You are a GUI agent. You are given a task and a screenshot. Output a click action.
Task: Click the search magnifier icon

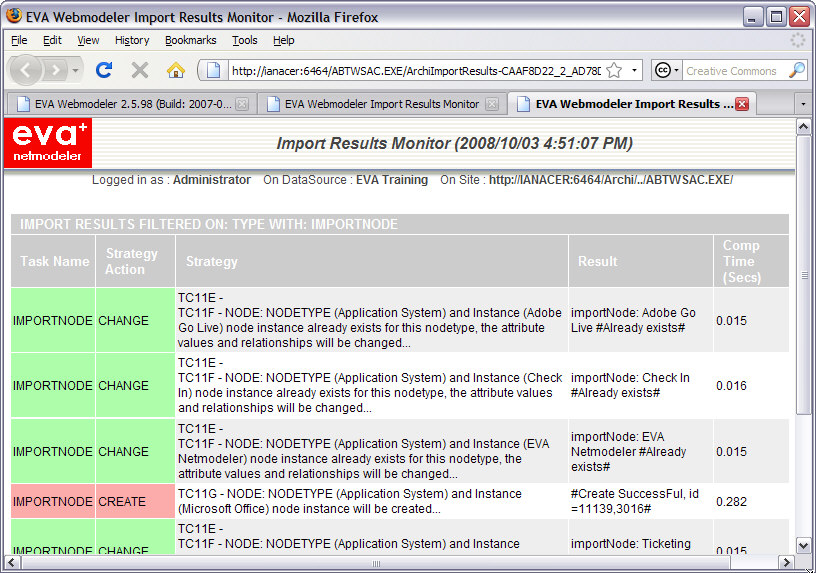tap(797, 70)
